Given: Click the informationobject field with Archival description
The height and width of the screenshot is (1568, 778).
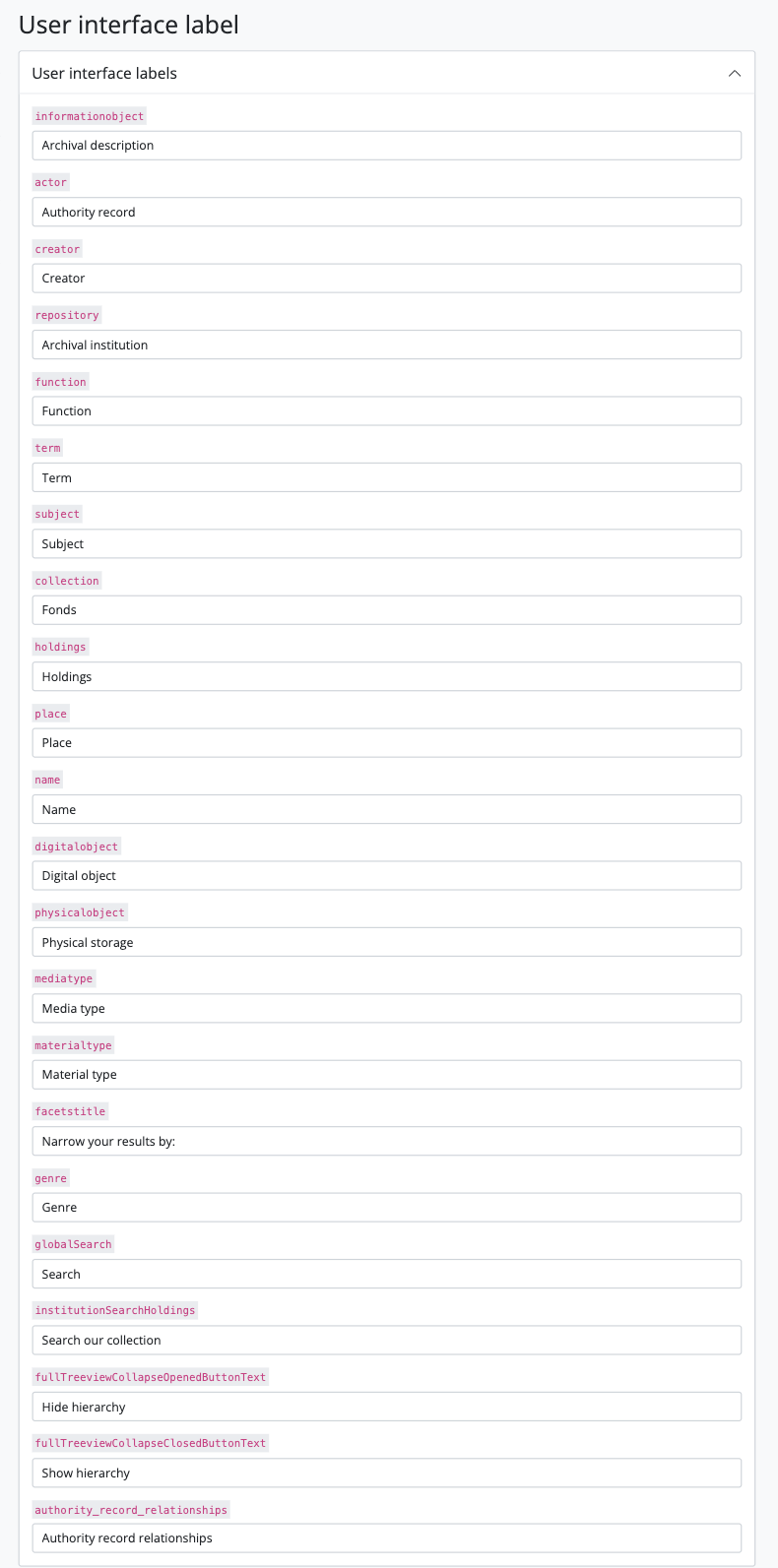Looking at the screenshot, I should pos(386,146).
